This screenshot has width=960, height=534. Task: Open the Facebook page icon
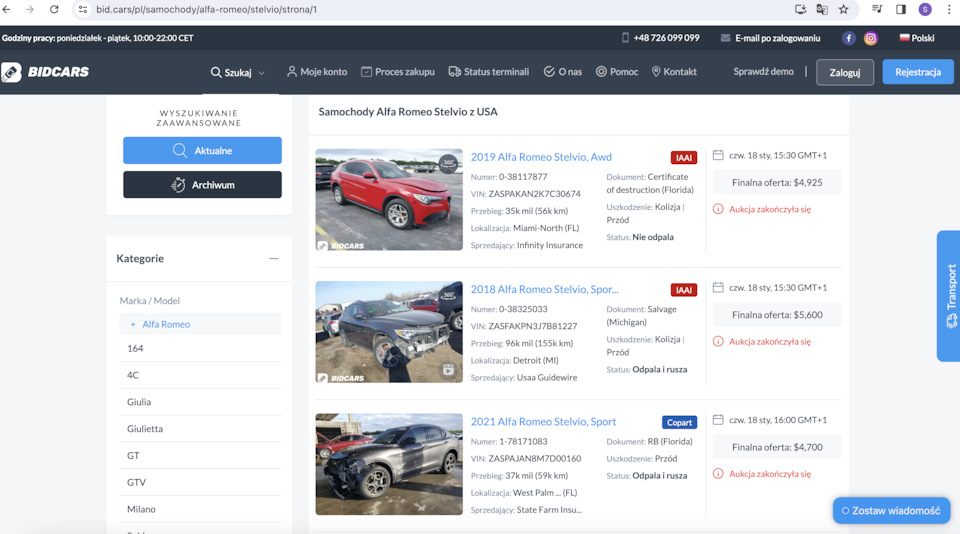(848, 38)
